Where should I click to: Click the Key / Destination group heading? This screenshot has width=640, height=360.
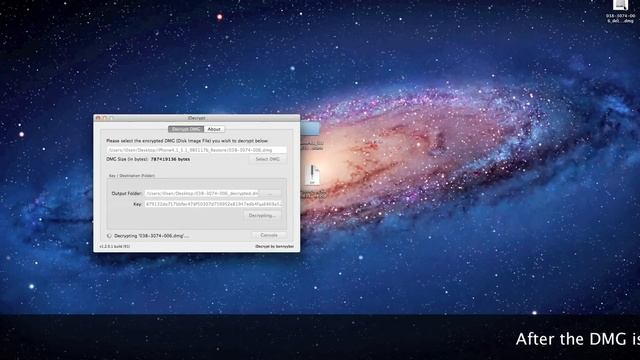tap(132, 176)
